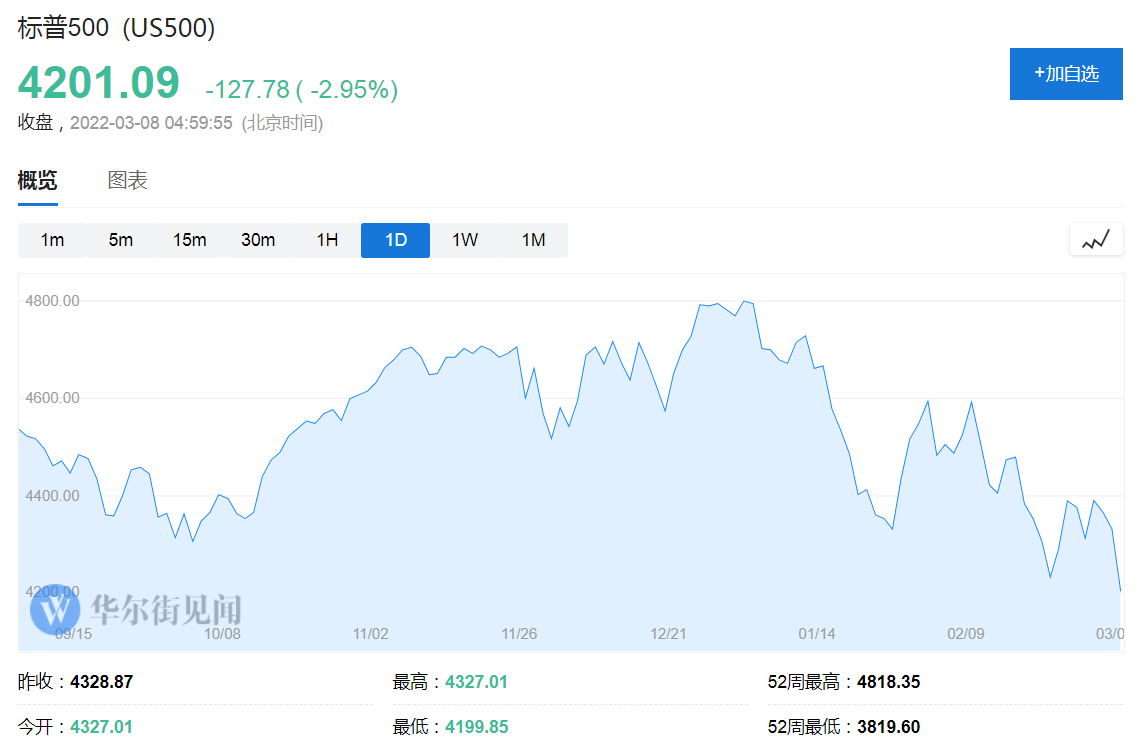Screen dimensions: 1137x747
Task: Select the 1m interval
Action: 52,240
